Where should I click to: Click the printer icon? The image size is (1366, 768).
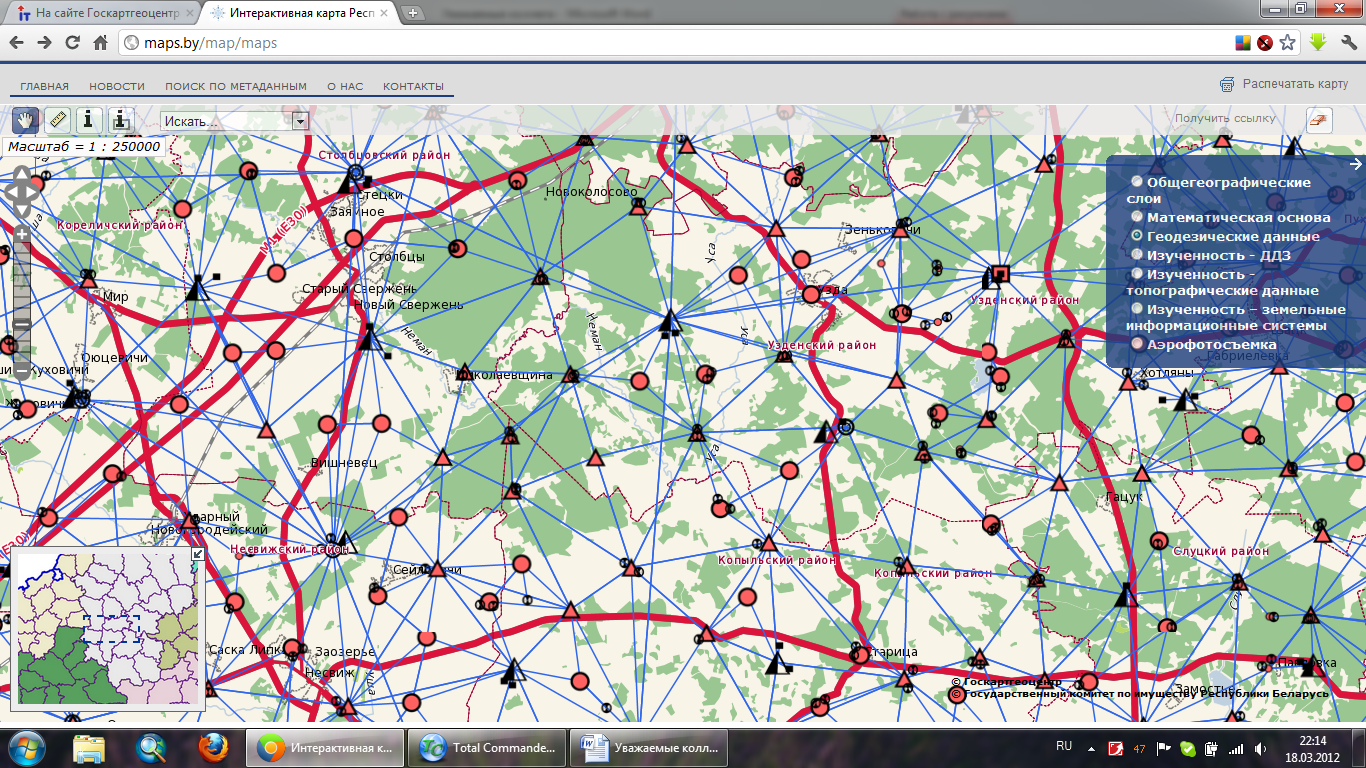click(1227, 85)
